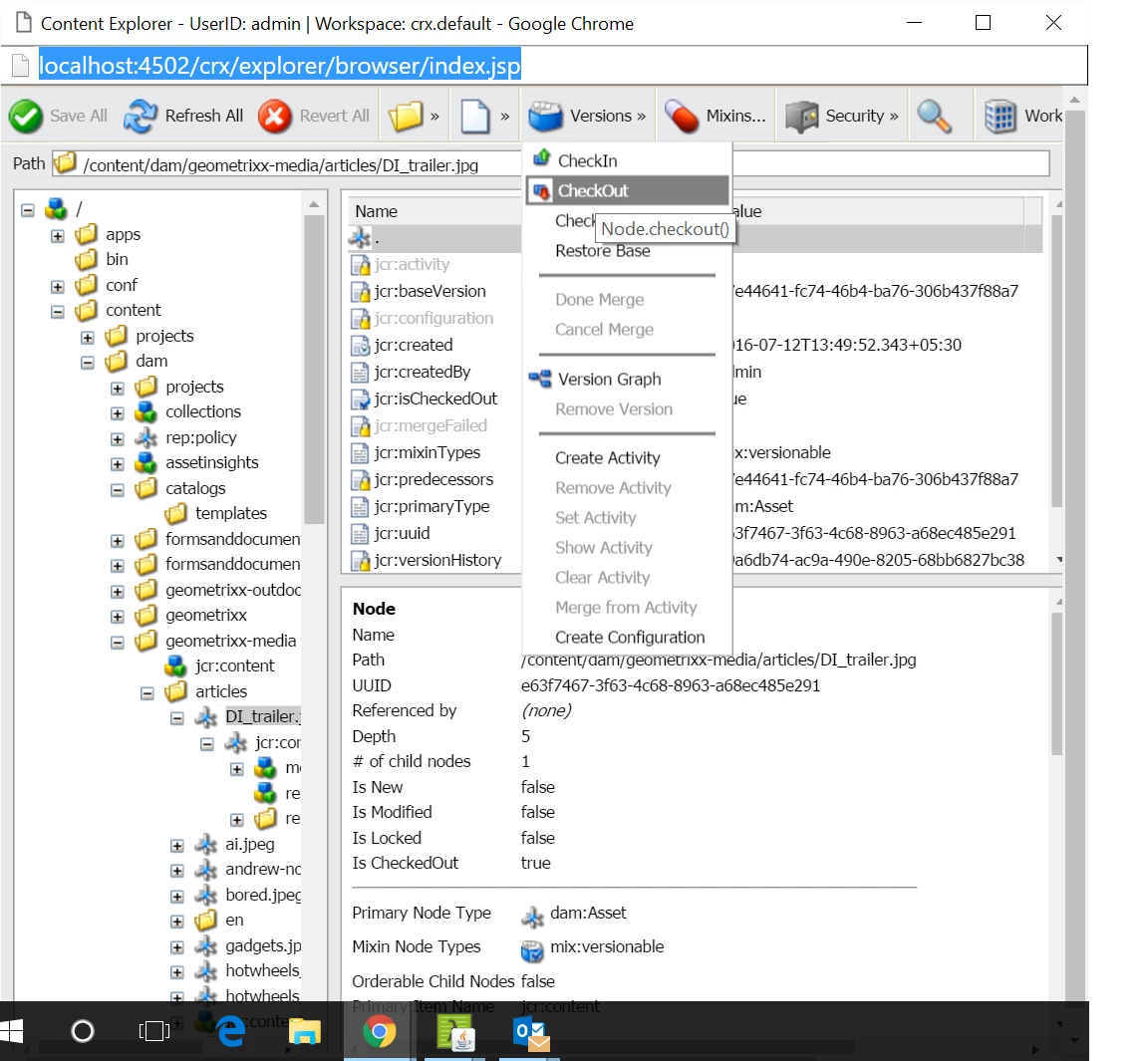Image resolution: width=1148 pixels, height=1061 pixels.
Task: Select CheckOut from the Versions menu
Action: pyautogui.click(x=628, y=190)
